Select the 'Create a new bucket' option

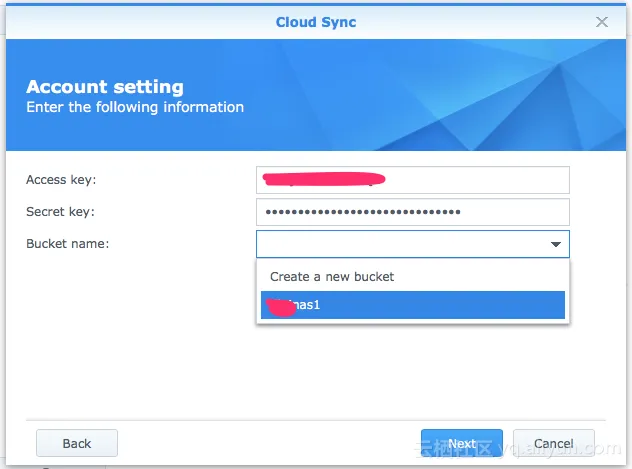point(413,277)
